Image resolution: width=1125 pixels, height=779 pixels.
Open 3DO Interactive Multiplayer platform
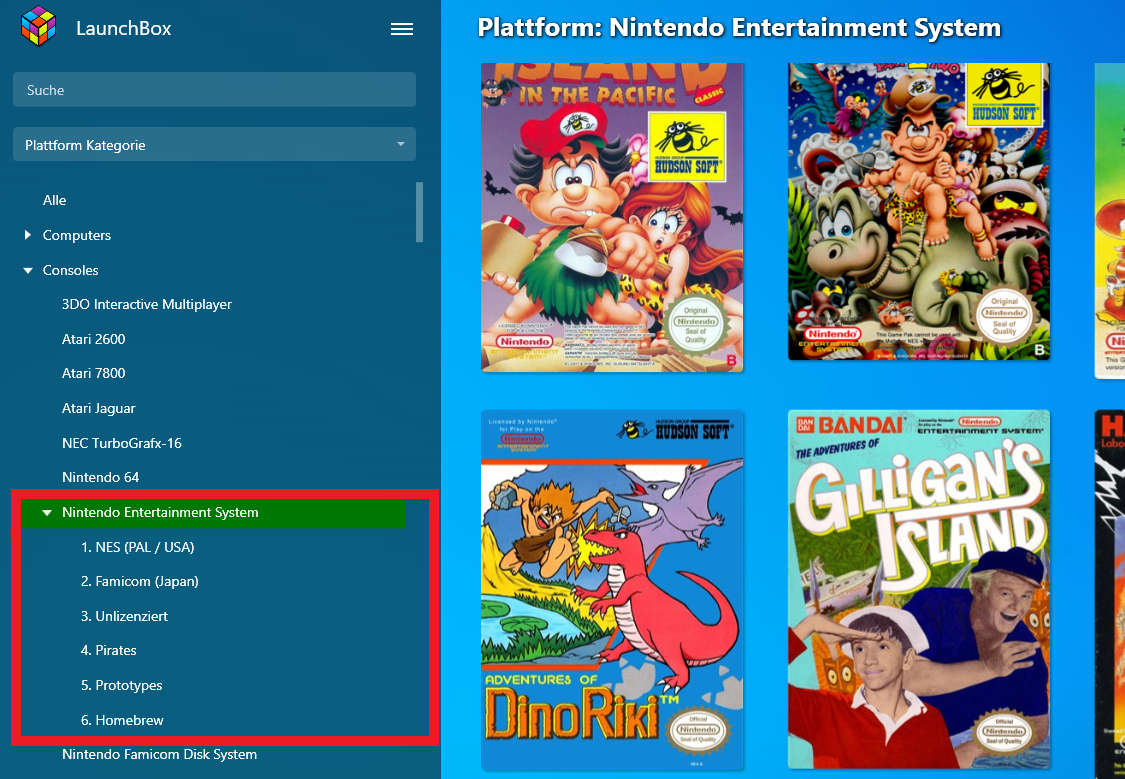tap(146, 304)
